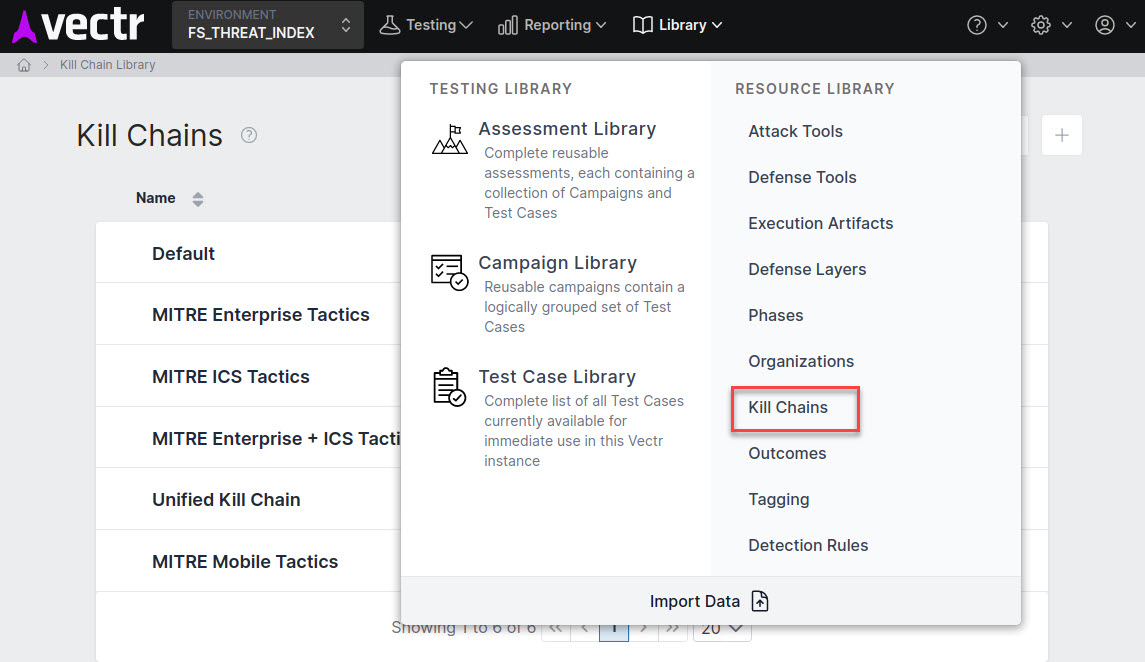Image resolution: width=1145 pixels, height=662 pixels.
Task: Open the Assessment Library link
Action: [x=567, y=128]
